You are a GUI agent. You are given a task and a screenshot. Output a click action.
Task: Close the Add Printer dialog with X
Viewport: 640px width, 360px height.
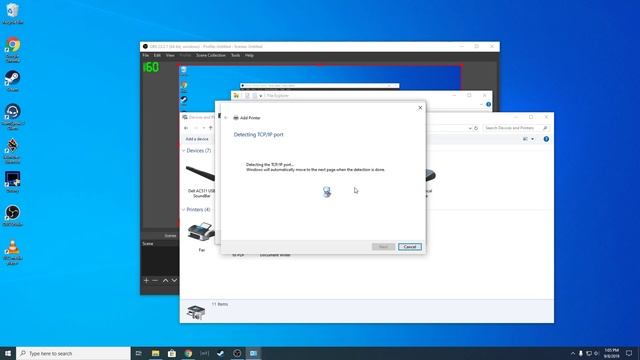click(x=420, y=108)
